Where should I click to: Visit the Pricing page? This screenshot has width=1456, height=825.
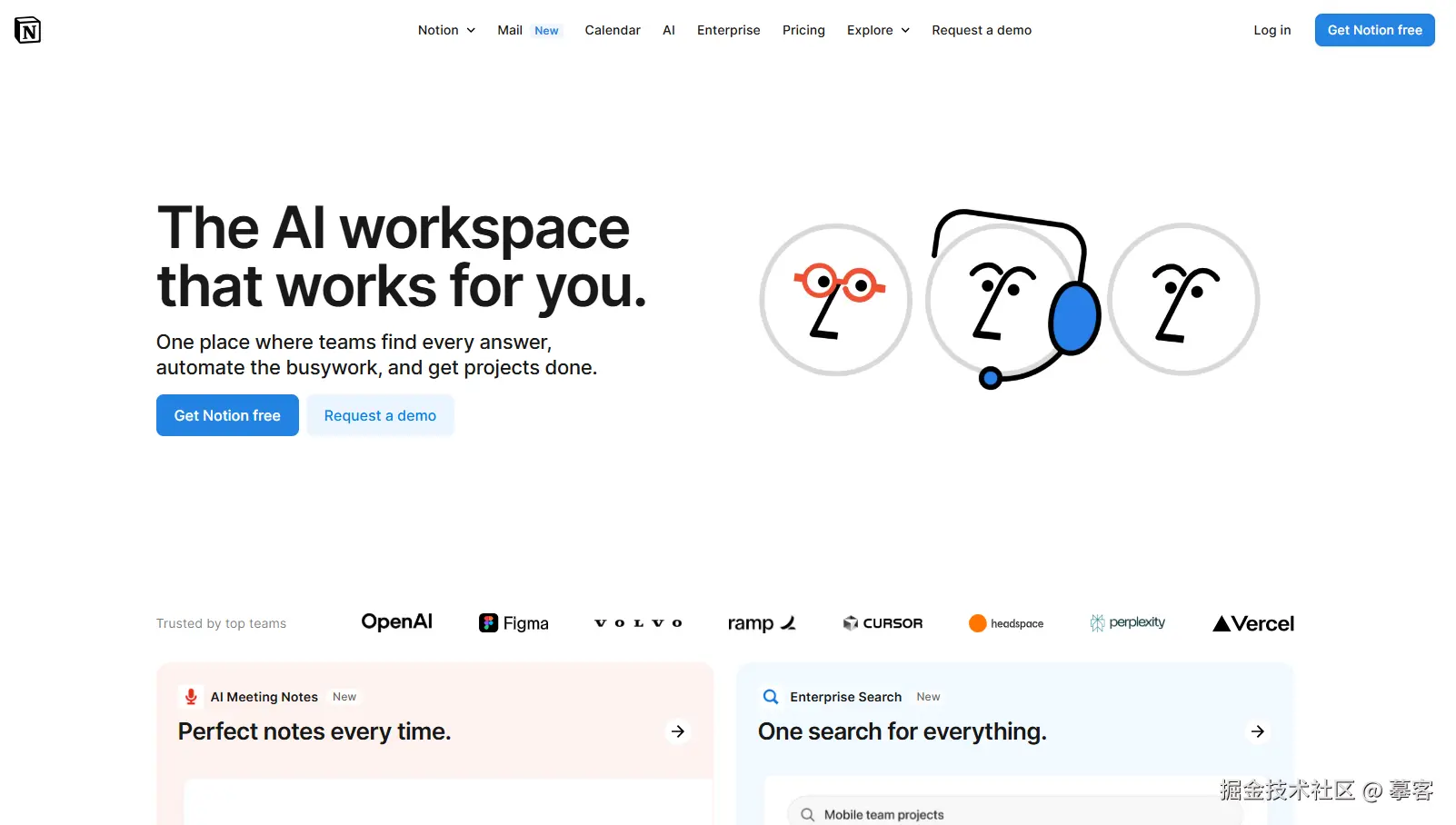803,30
